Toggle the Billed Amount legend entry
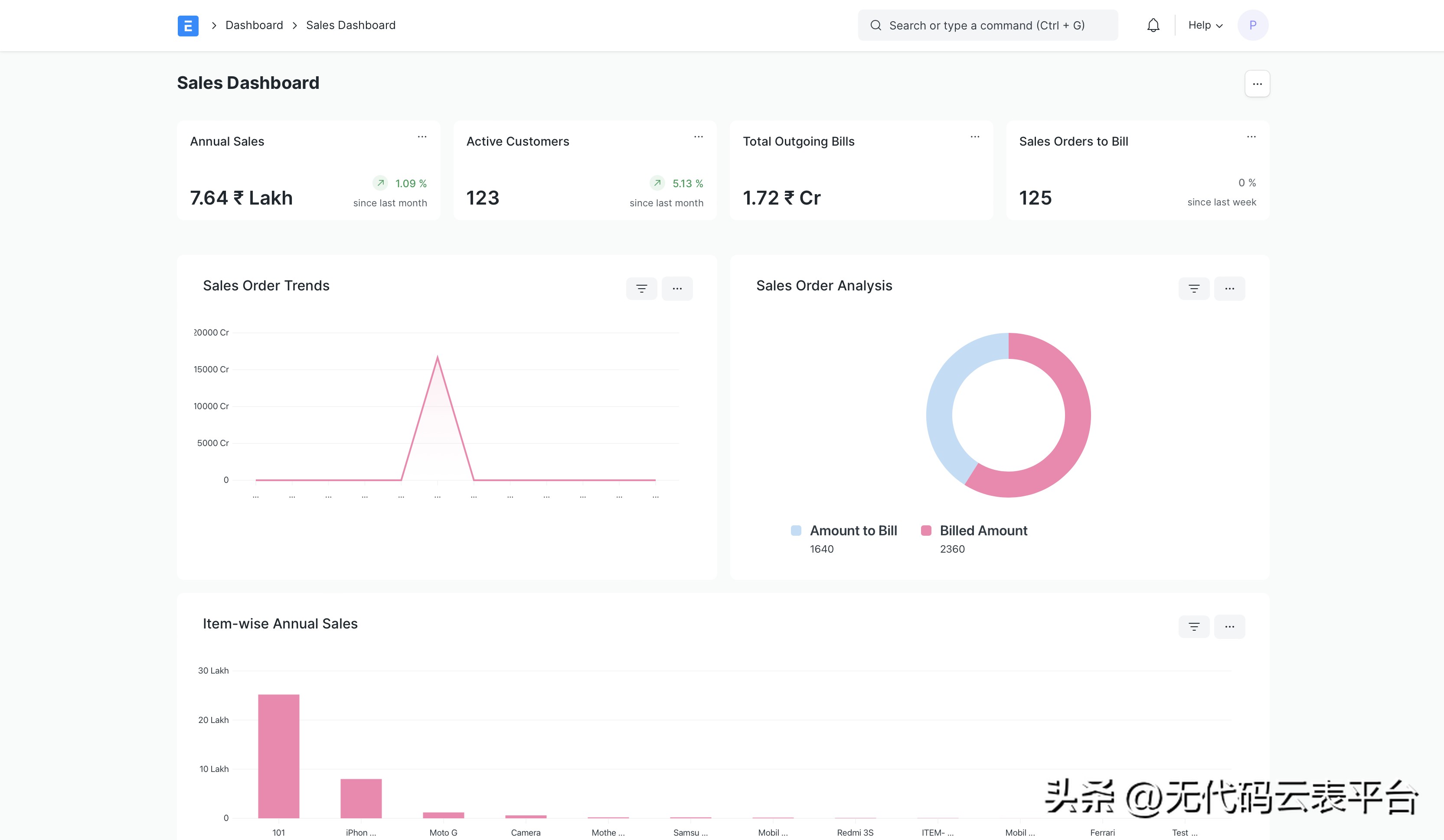Viewport: 1444px width, 840px height. tap(974, 531)
